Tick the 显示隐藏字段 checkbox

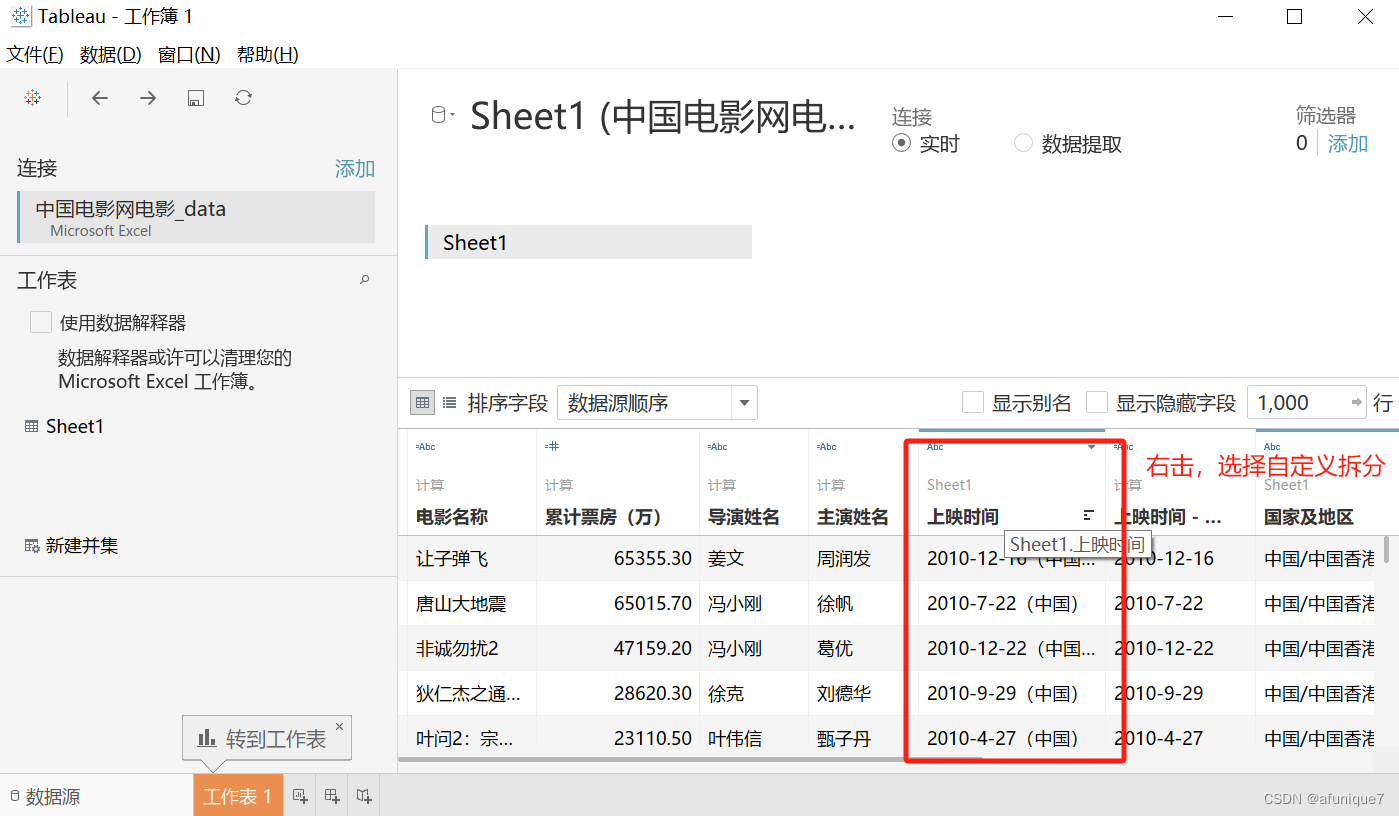(1097, 403)
